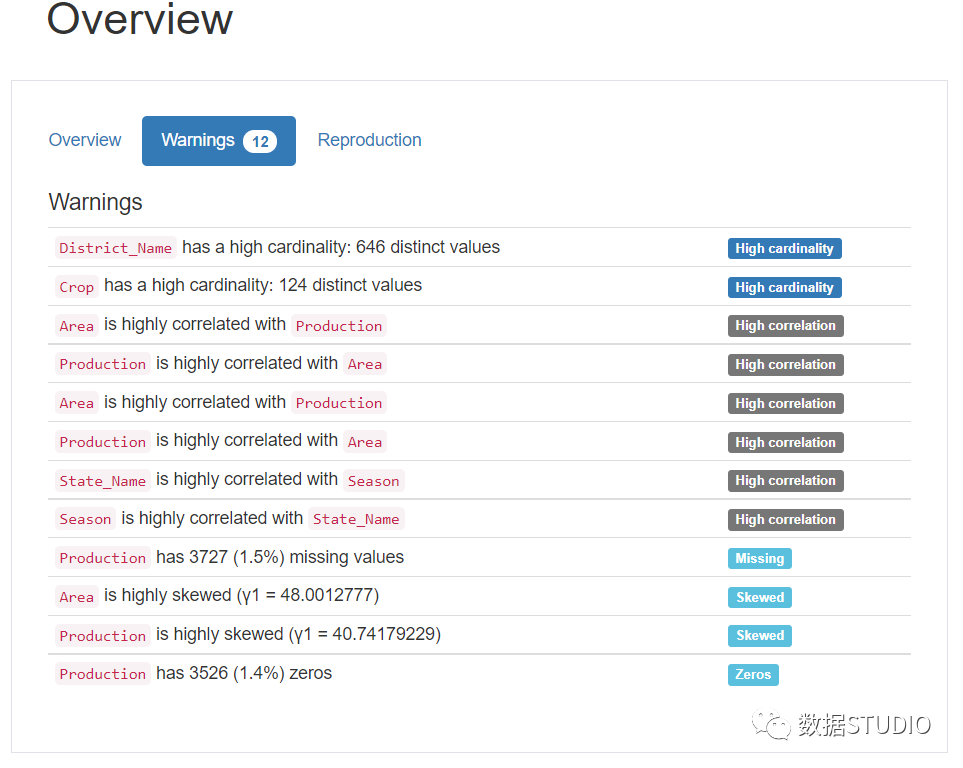Open the State_Name correlated variable link
The image size is (963, 768).
(x=102, y=480)
